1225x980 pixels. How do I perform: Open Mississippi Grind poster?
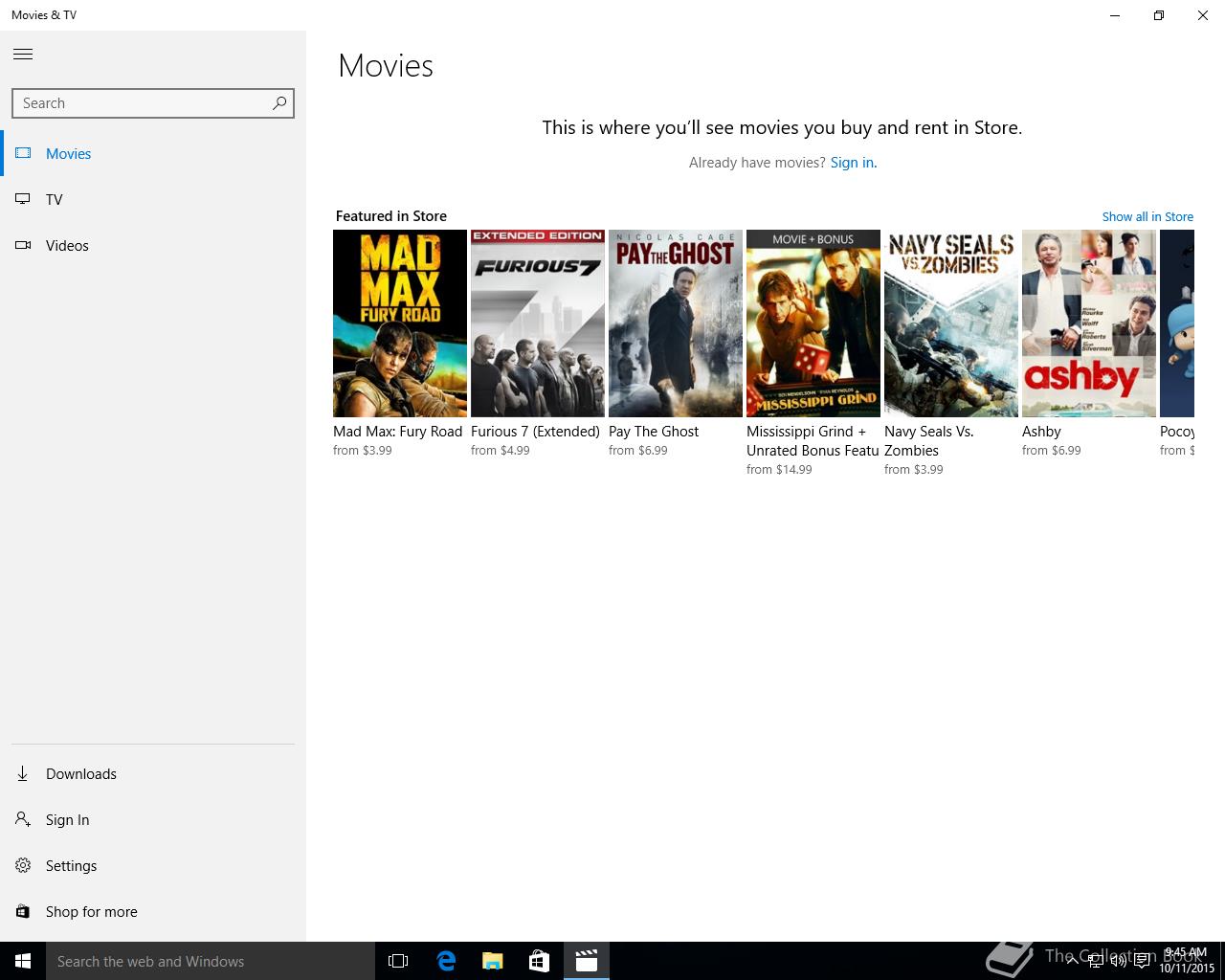pyautogui.click(x=813, y=323)
